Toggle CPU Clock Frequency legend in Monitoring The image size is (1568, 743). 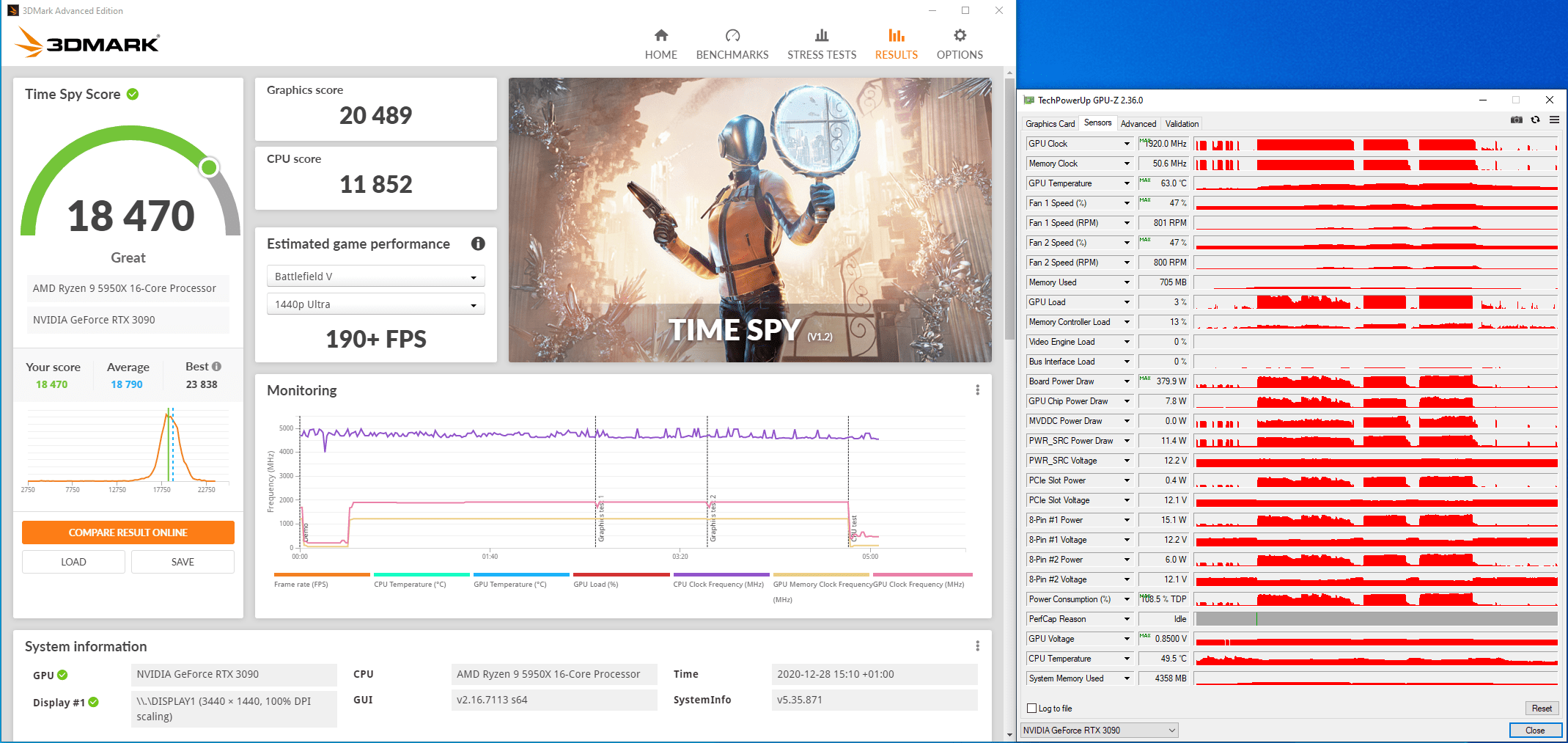click(721, 580)
